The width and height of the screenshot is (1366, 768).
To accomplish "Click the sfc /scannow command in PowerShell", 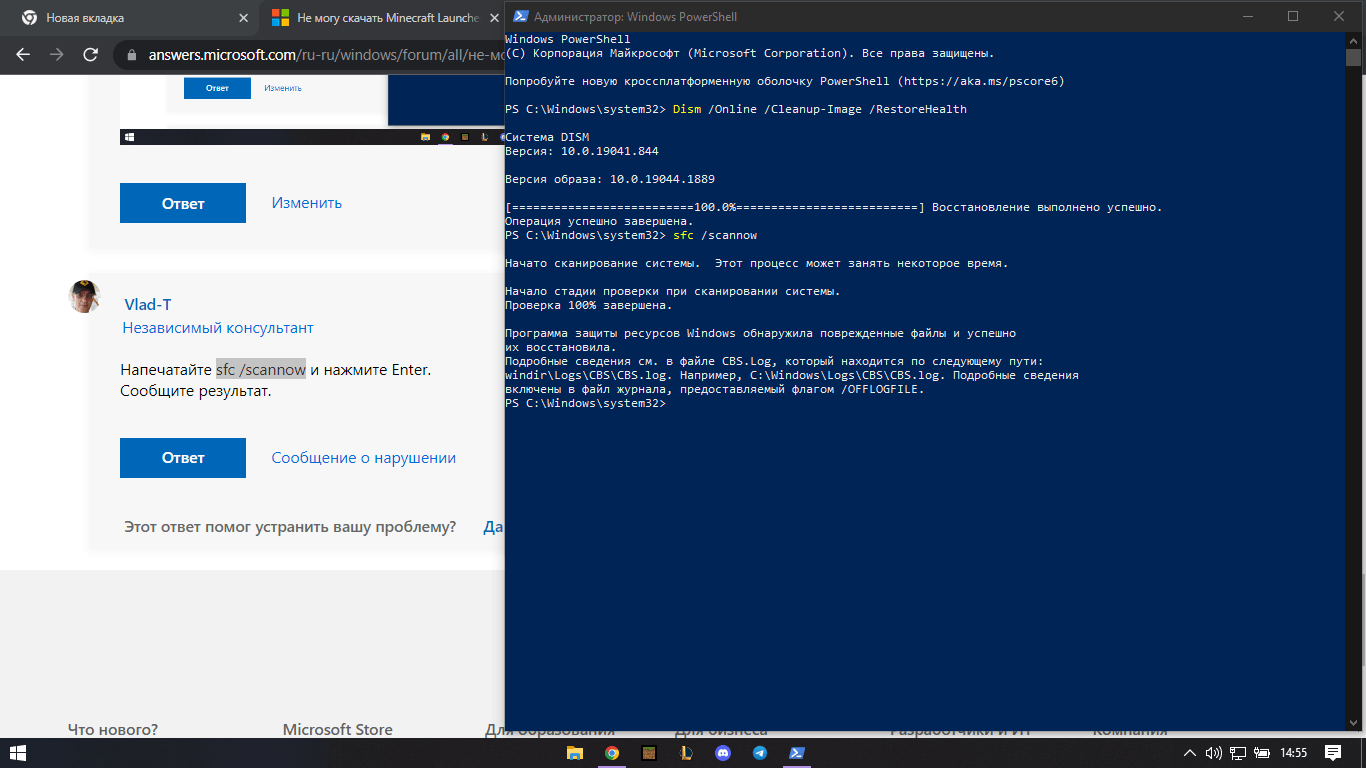I will [715, 236].
